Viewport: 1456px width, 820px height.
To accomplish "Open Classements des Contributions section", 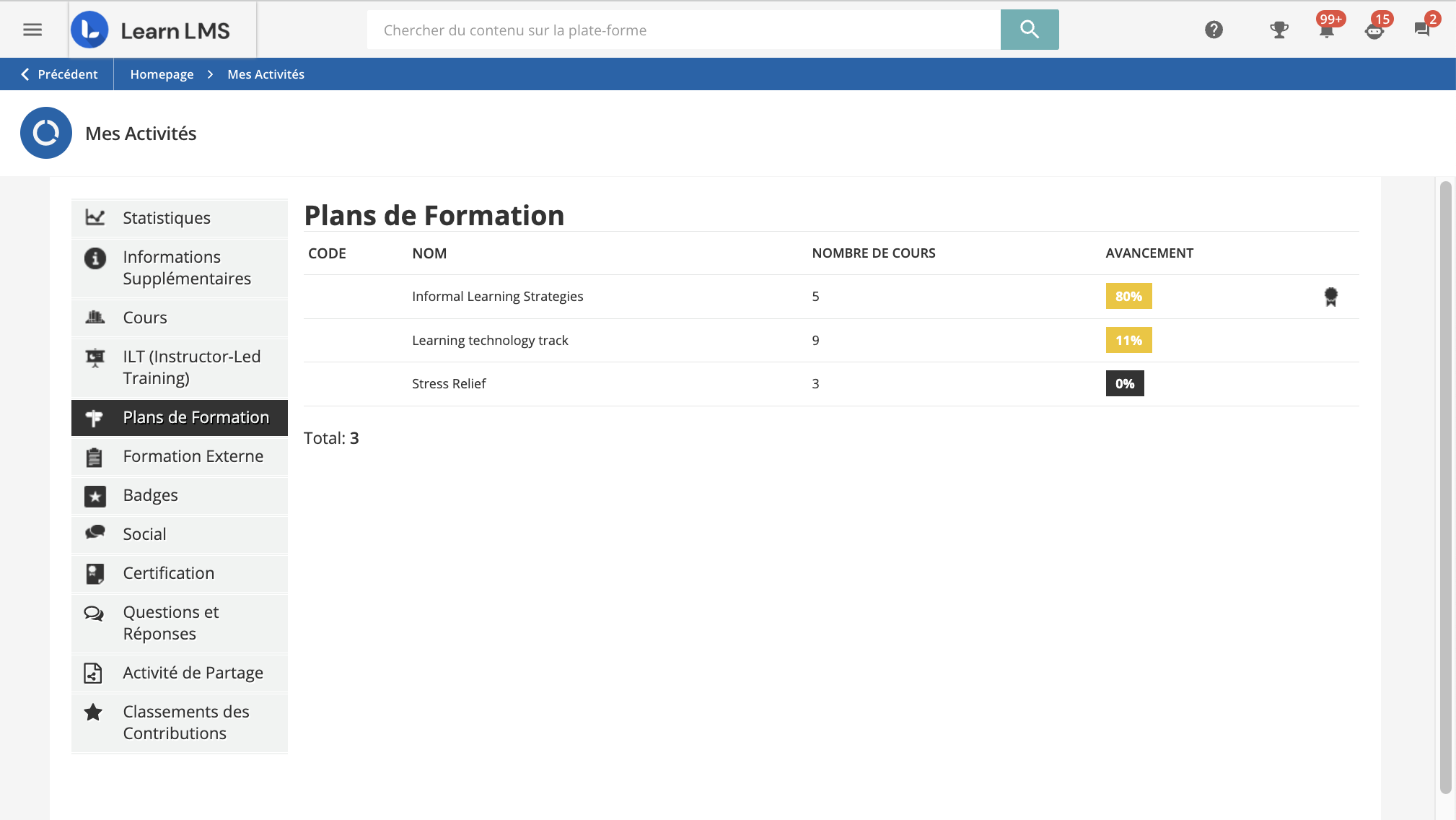I will [x=180, y=723].
